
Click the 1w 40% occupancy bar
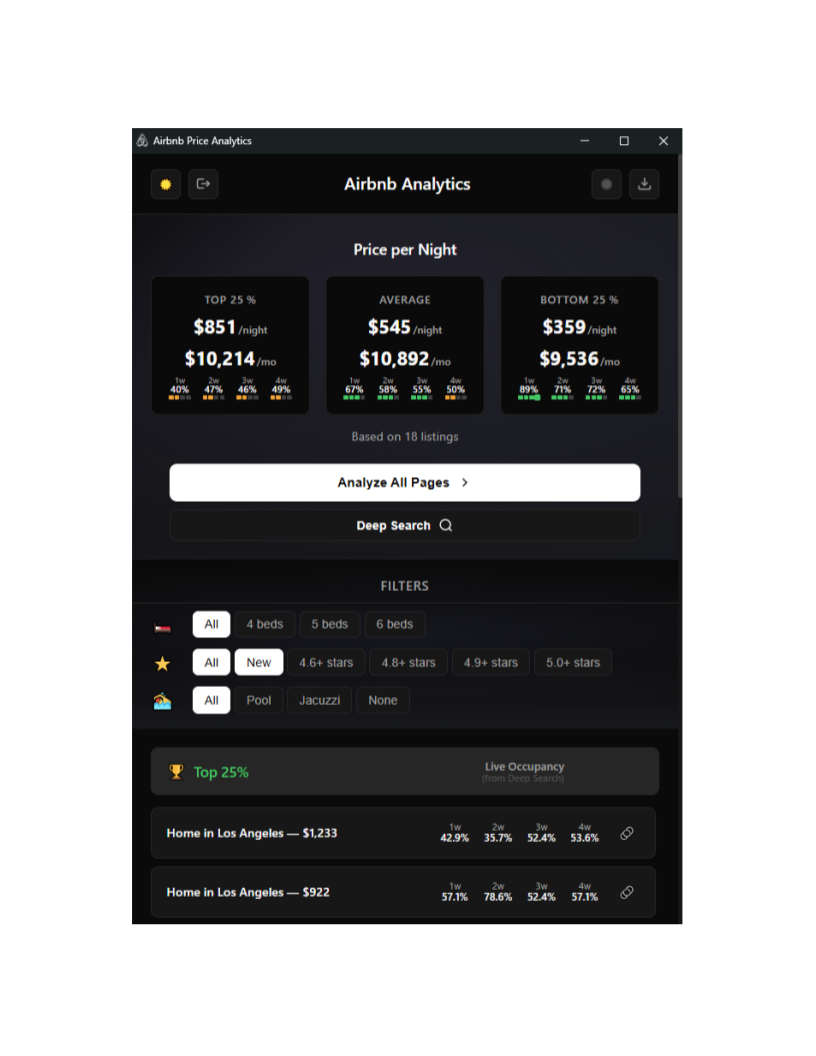[x=179, y=397]
